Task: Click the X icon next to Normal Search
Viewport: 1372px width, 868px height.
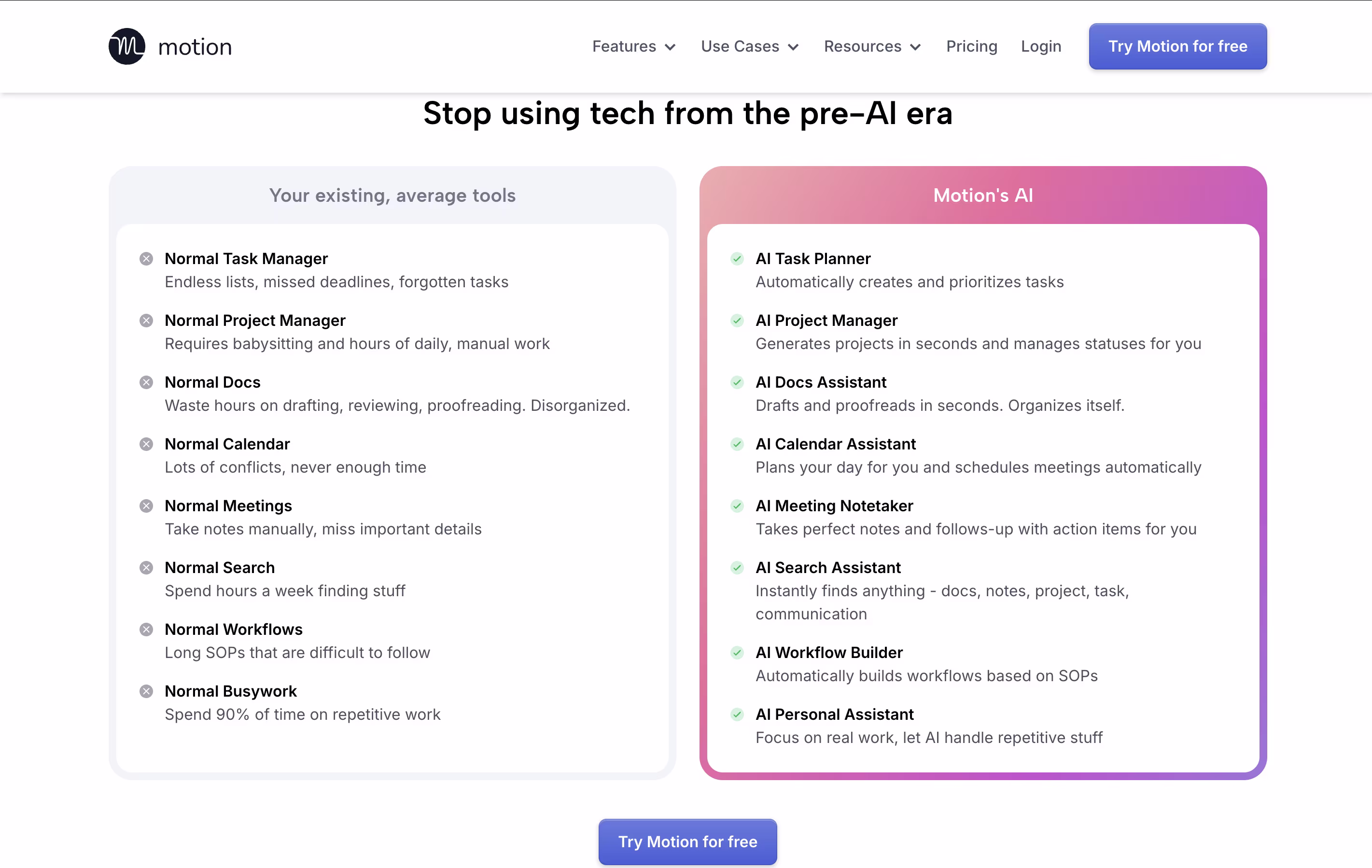Action: click(x=146, y=568)
